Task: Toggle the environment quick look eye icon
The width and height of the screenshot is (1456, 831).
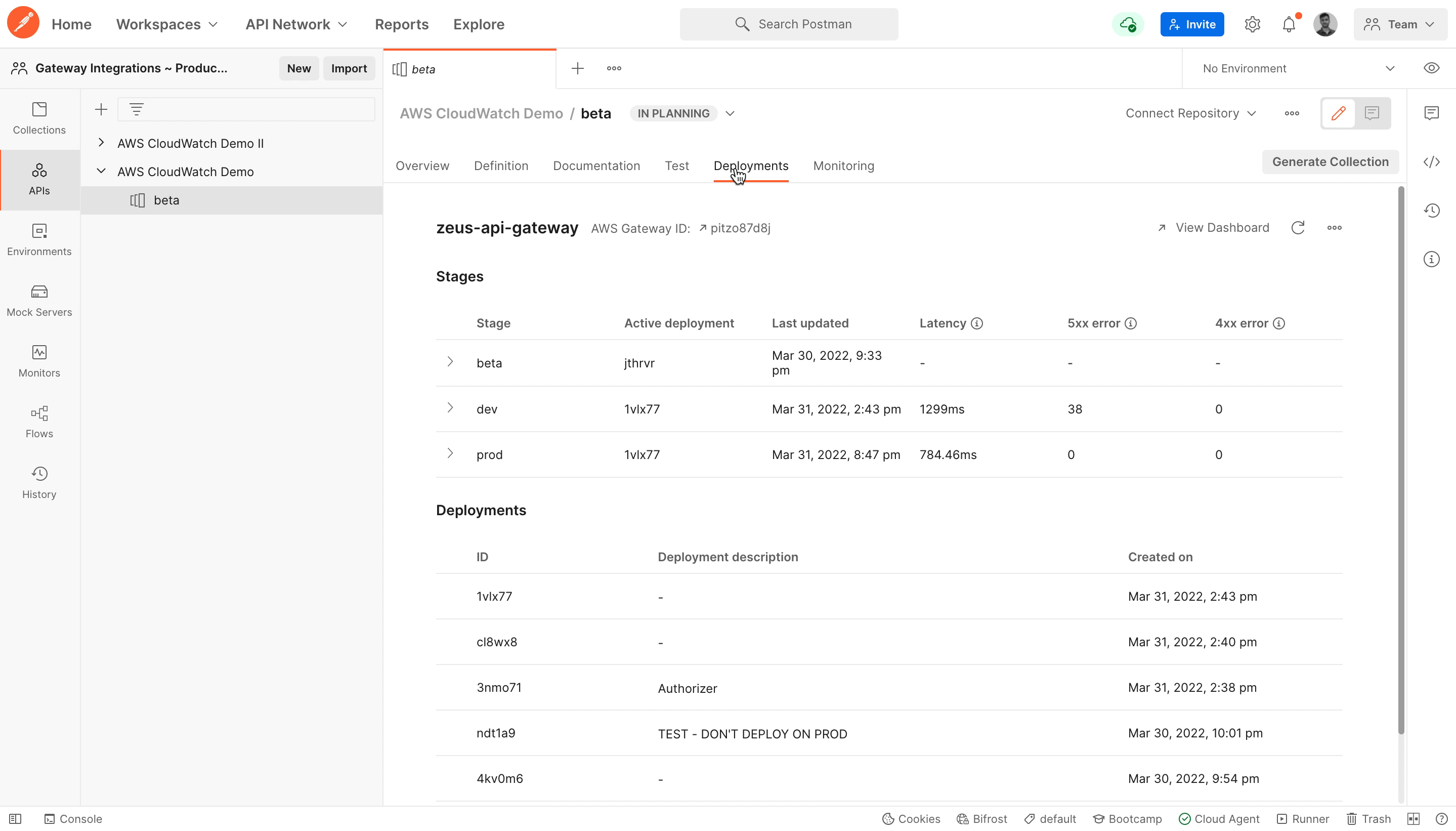Action: pos(1432,68)
